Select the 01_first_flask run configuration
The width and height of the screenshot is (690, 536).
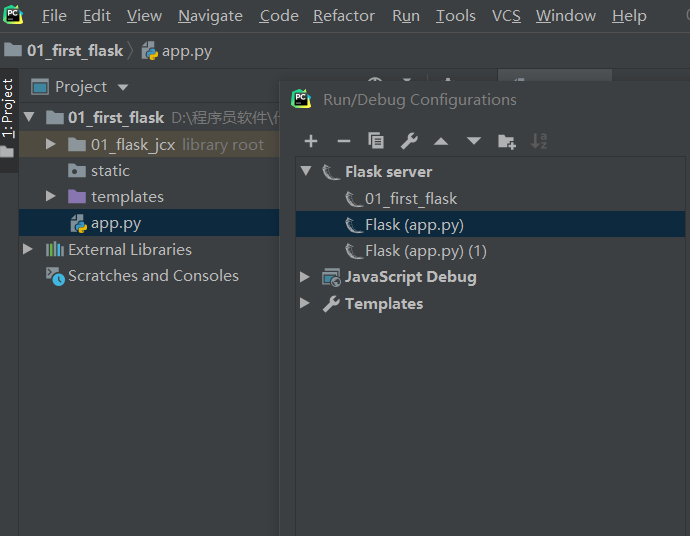(411, 198)
